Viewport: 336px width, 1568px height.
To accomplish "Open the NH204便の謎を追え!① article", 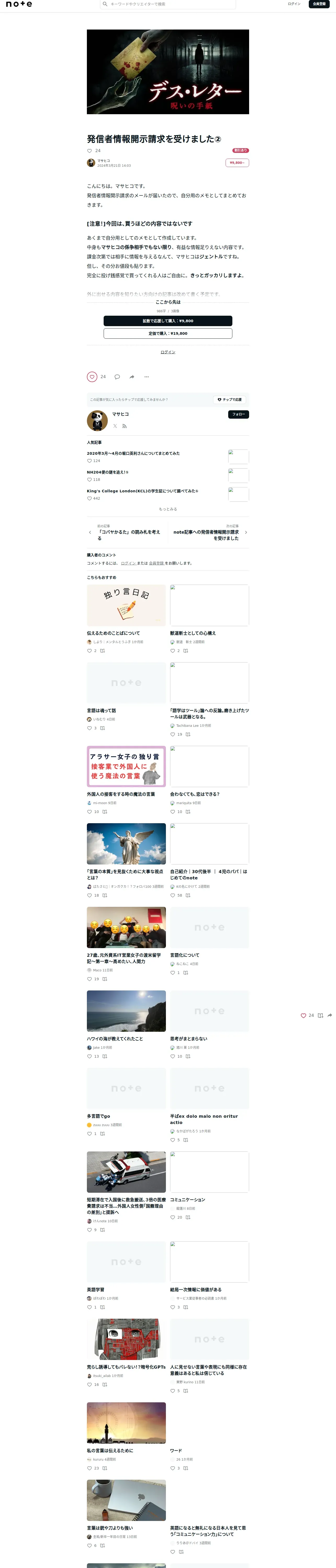I will tap(108, 472).
